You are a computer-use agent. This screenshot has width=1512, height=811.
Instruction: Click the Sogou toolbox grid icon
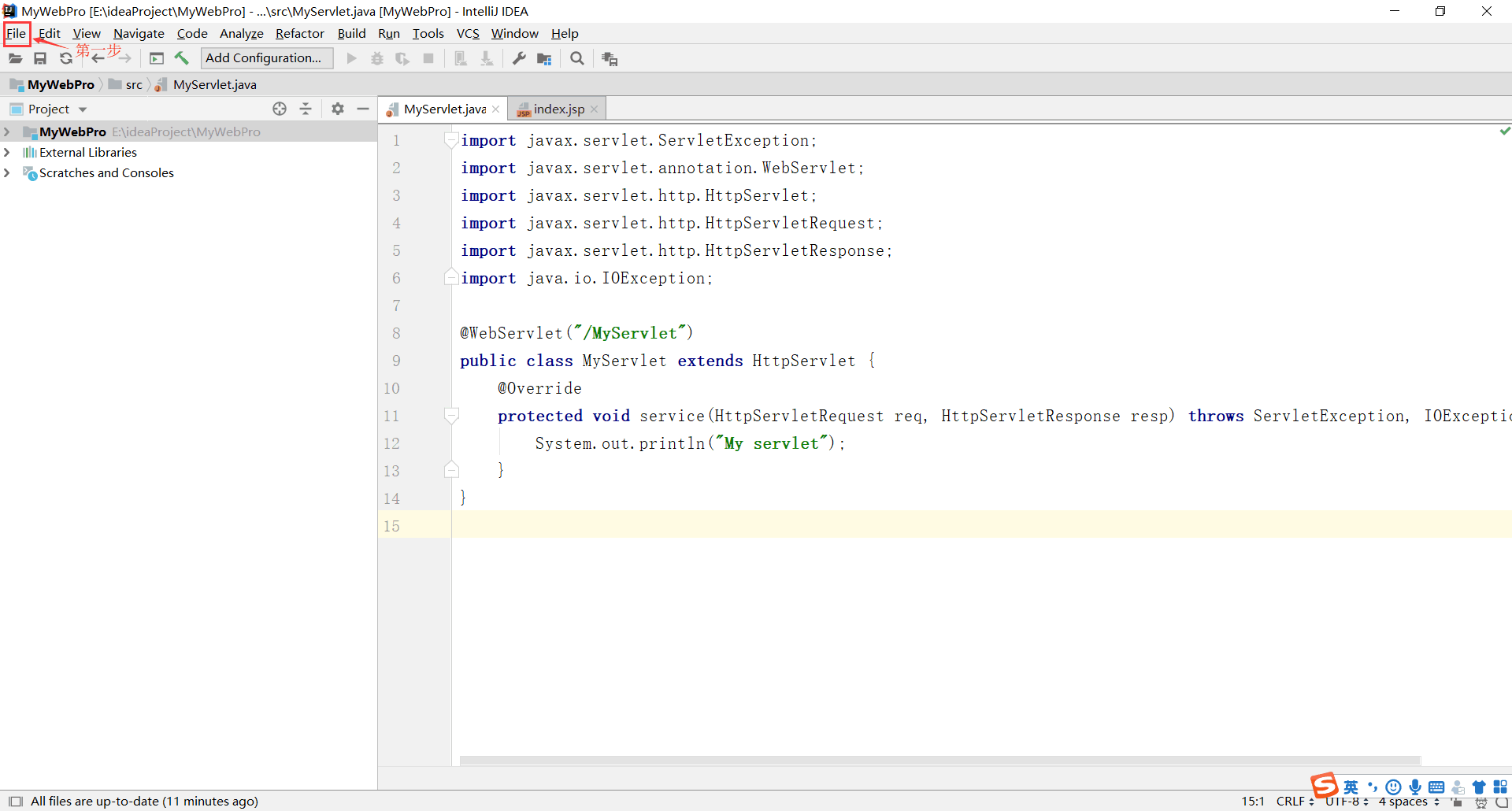coord(1500,787)
